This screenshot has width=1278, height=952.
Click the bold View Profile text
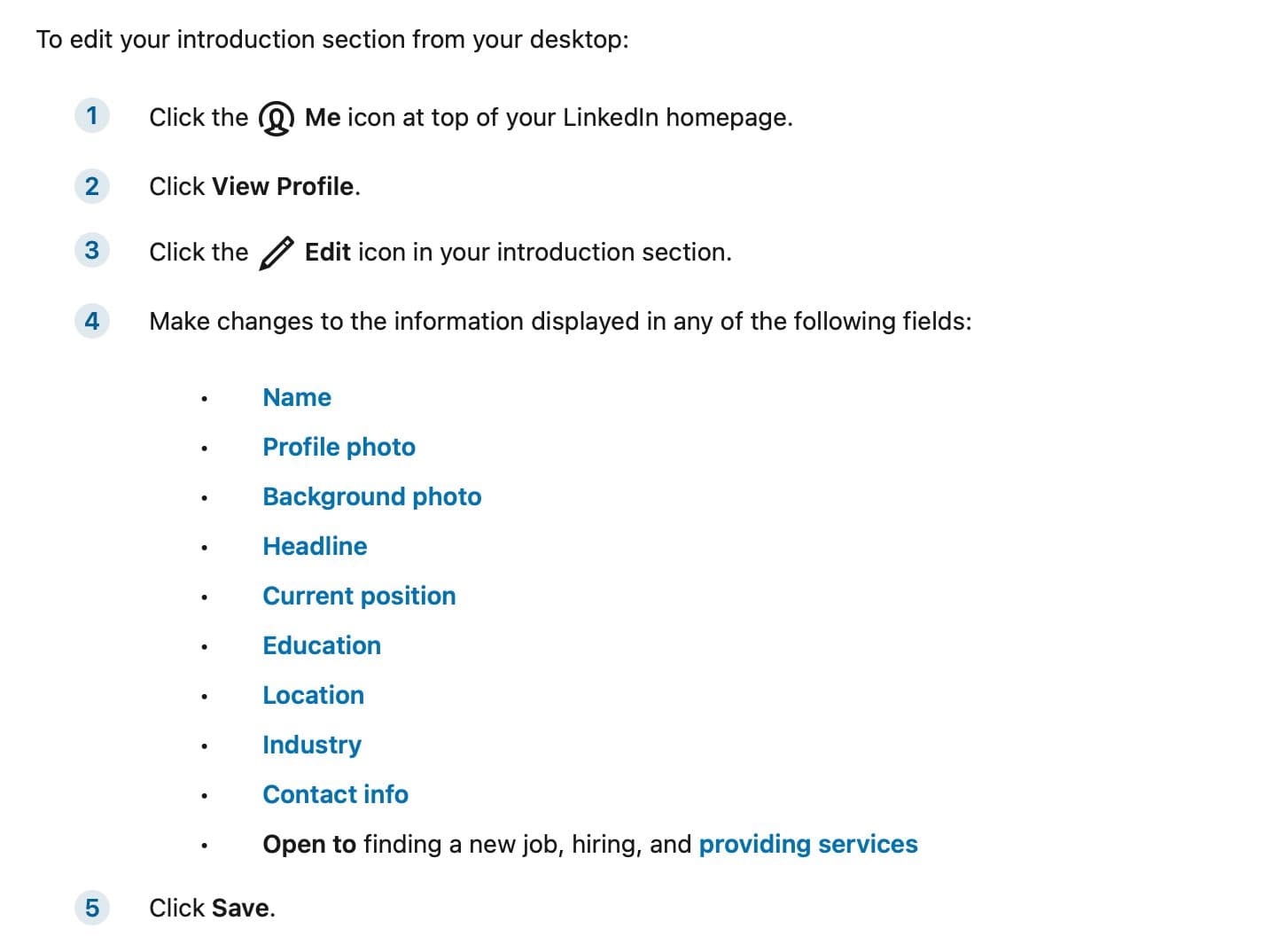click(283, 186)
